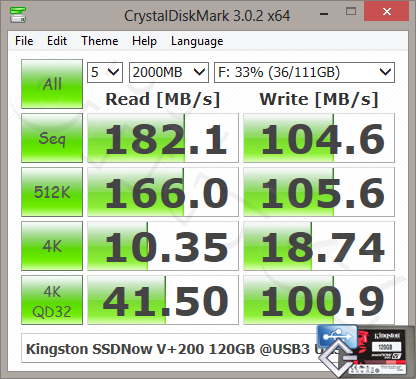
Task: Open the Help menu
Action: pos(144,41)
